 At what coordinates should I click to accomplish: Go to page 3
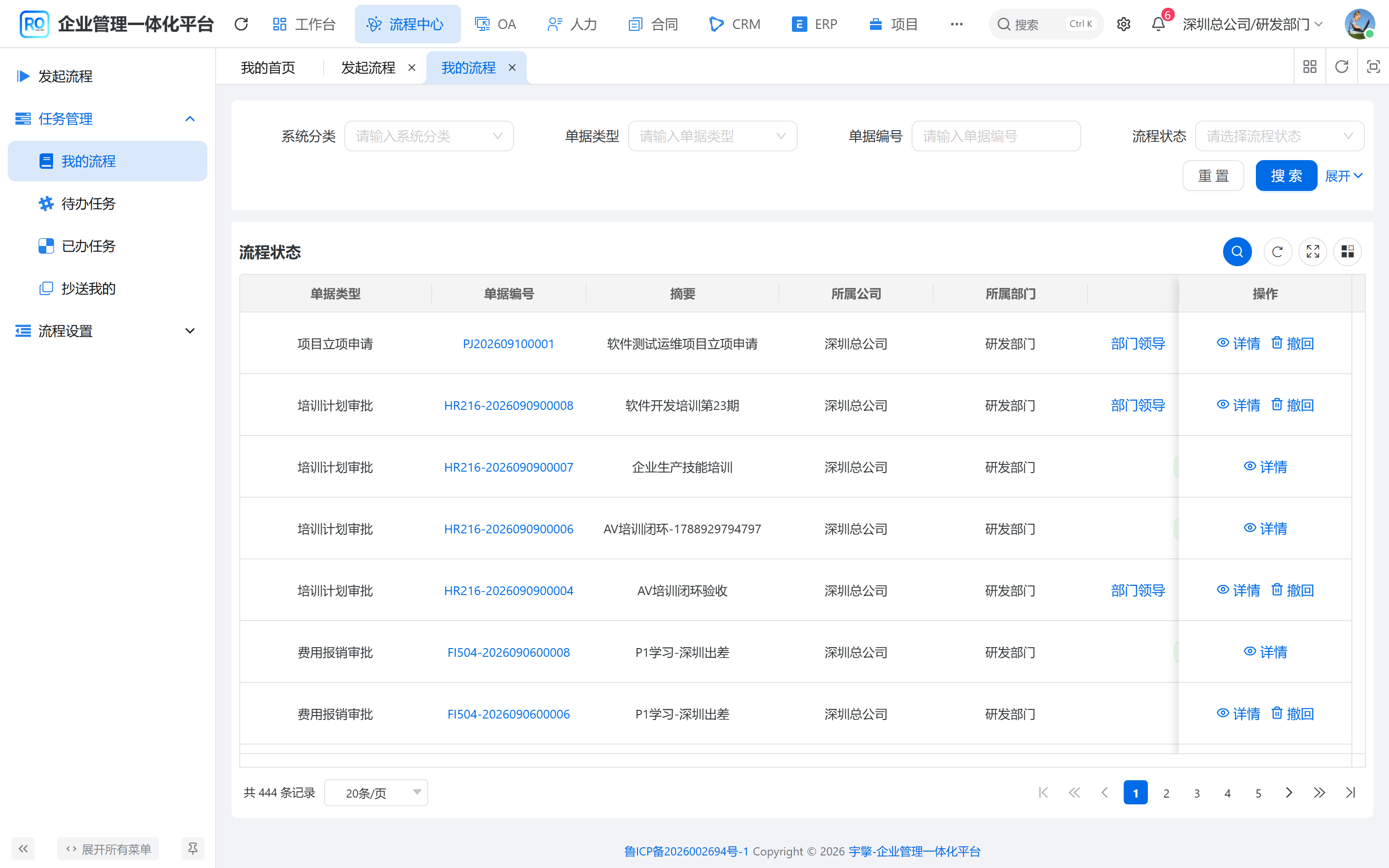(x=1197, y=793)
